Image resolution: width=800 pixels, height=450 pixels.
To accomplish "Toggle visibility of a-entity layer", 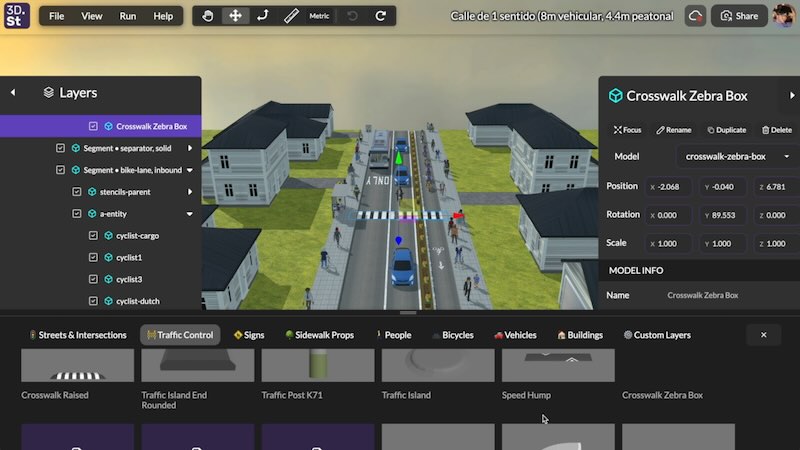I will 77,214.
